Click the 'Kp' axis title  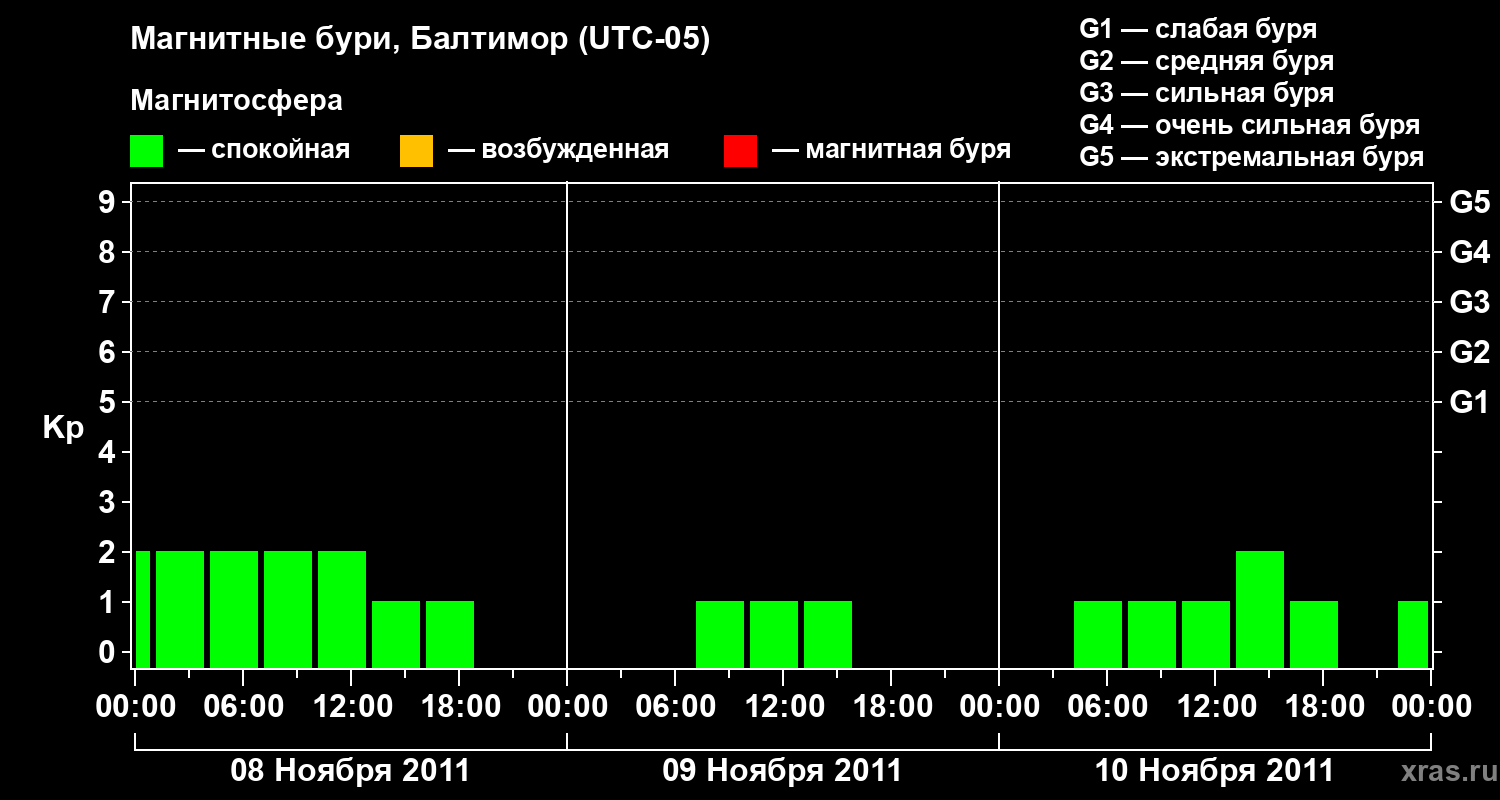tap(63, 428)
